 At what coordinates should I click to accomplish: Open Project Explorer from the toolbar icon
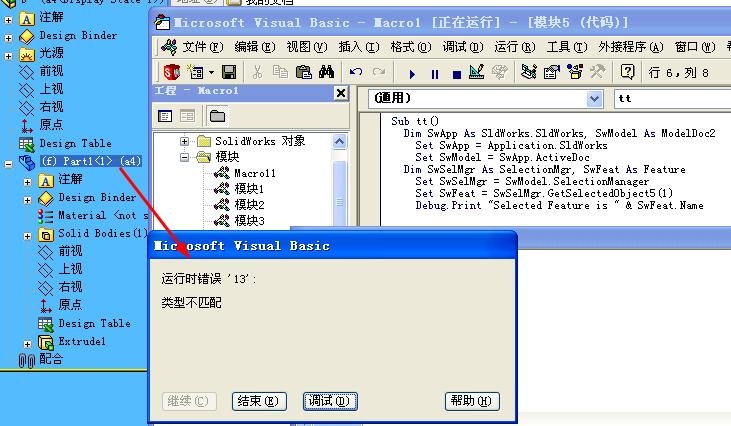(x=529, y=72)
